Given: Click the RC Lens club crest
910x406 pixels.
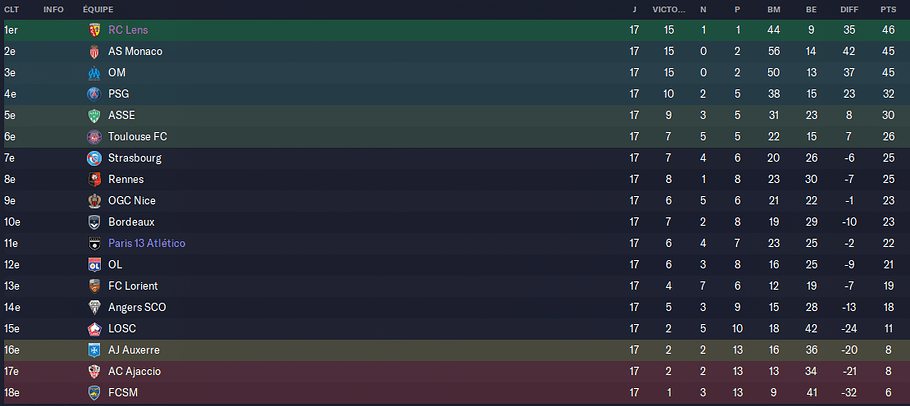Looking at the screenshot, I should click(x=94, y=30).
